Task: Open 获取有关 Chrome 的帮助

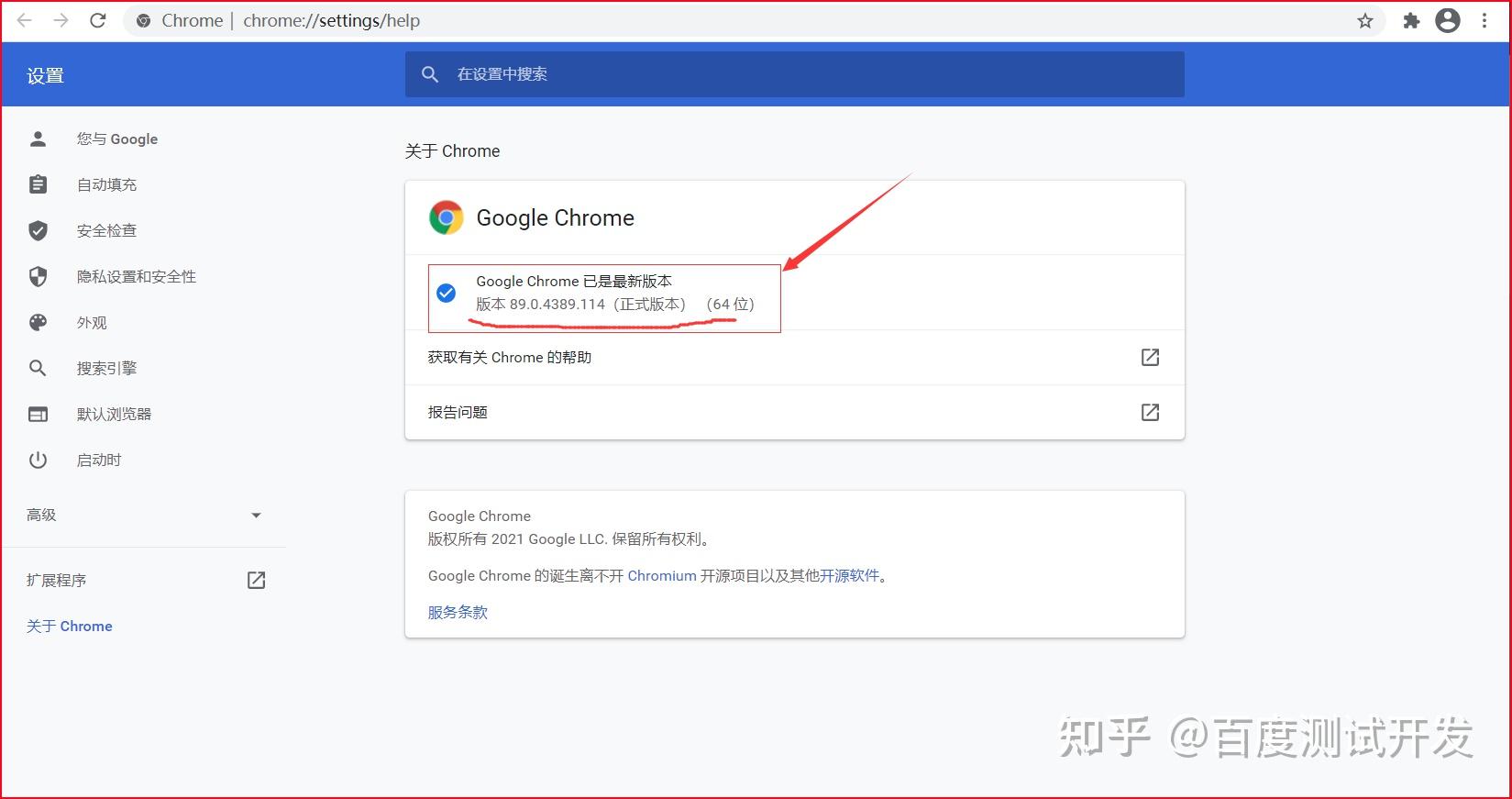Action: [x=795, y=358]
